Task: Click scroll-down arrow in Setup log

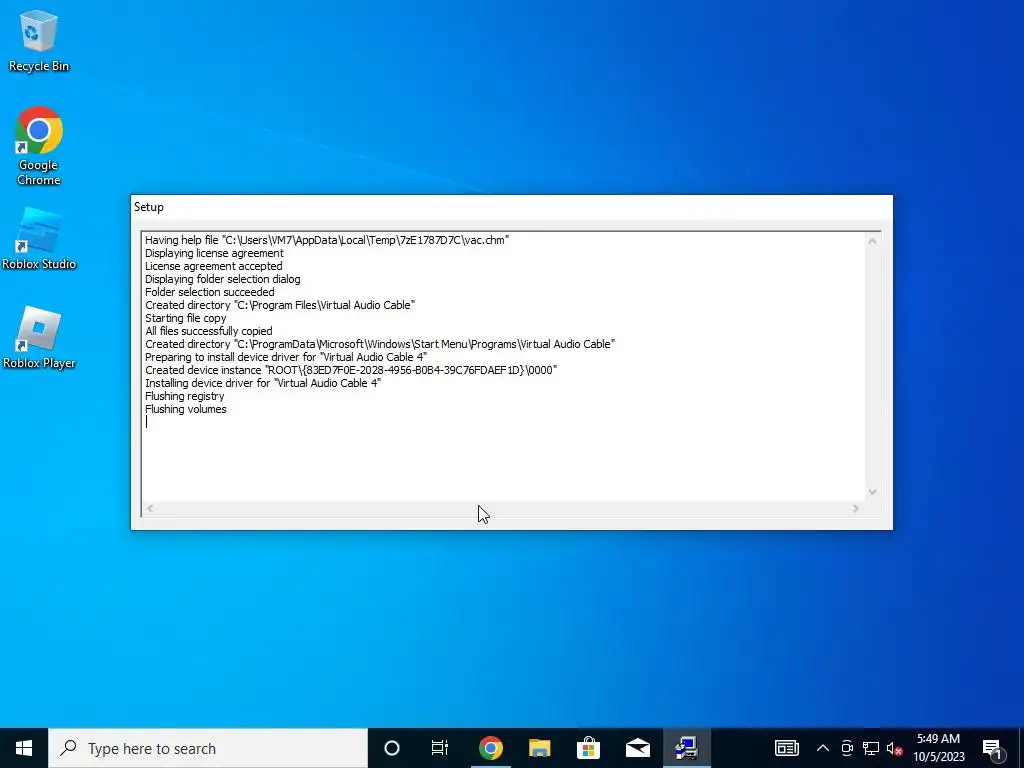Action: pyautogui.click(x=872, y=492)
